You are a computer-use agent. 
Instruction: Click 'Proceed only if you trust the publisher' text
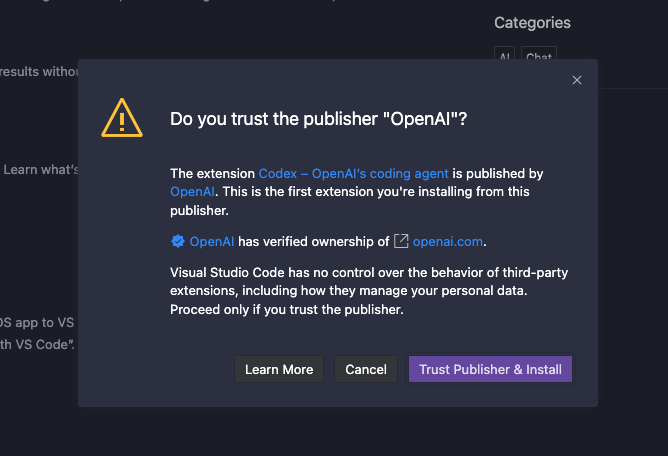[x=287, y=309]
